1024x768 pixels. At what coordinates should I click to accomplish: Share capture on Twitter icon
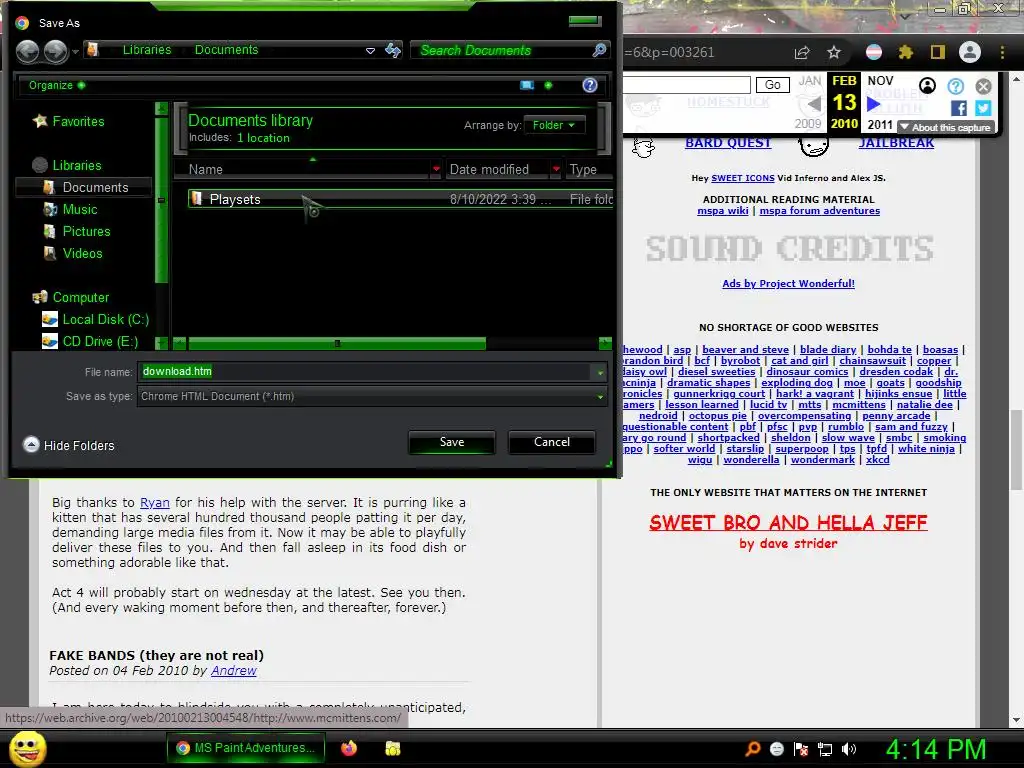pyautogui.click(x=983, y=108)
